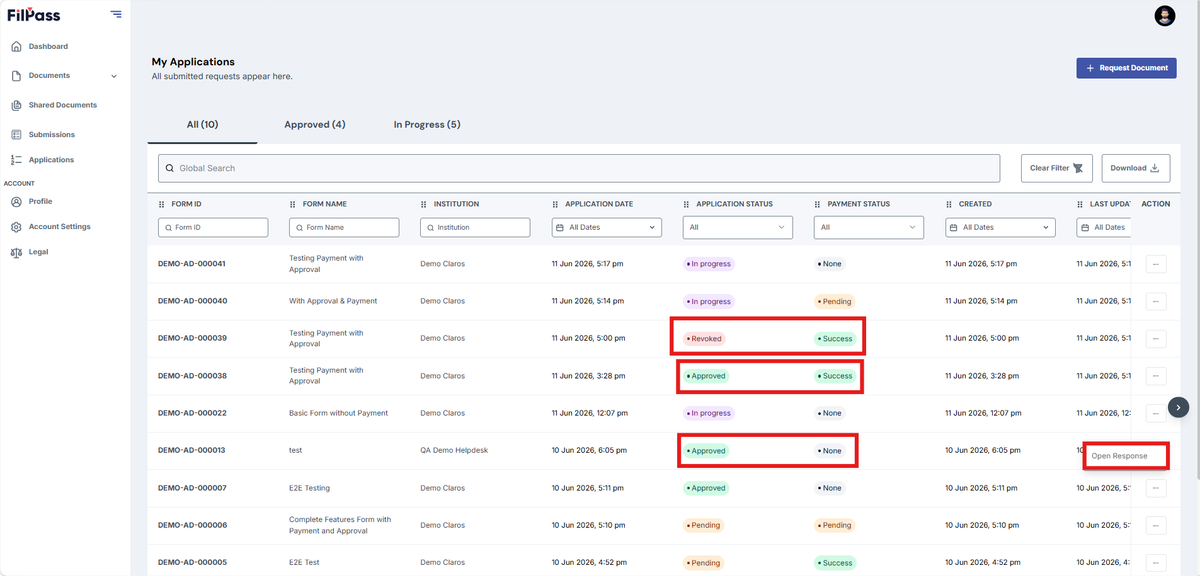Click the Payment Status column drag handle
Viewport: 1200px width, 576px height.
pyautogui.click(x=818, y=204)
